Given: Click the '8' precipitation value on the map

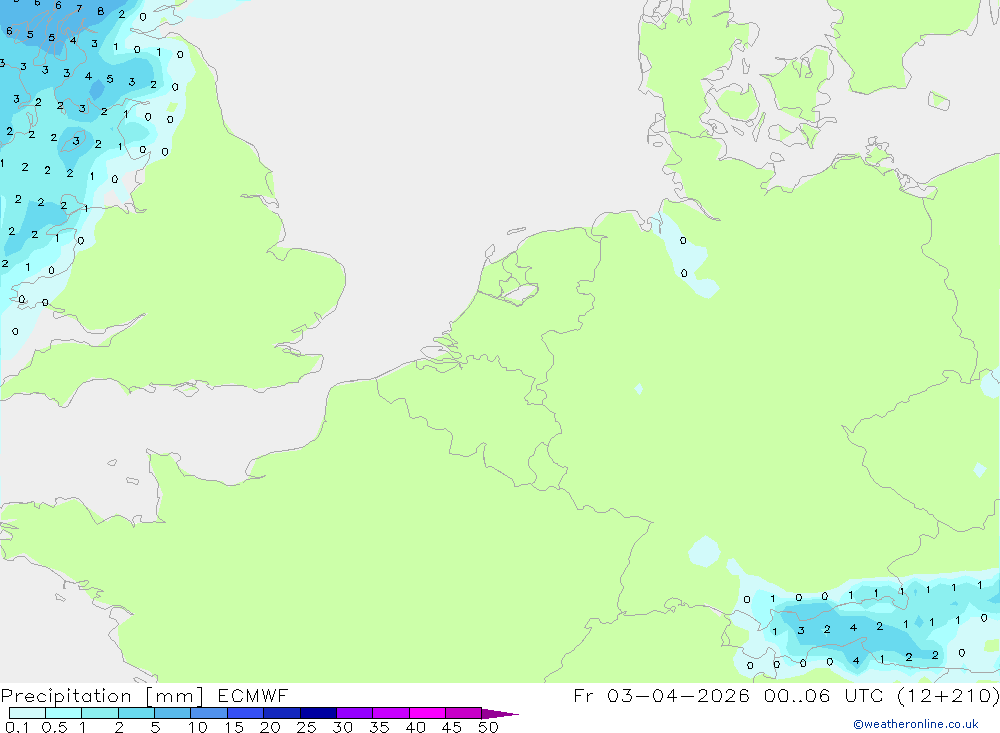Looking at the screenshot, I should (x=100, y=11).
